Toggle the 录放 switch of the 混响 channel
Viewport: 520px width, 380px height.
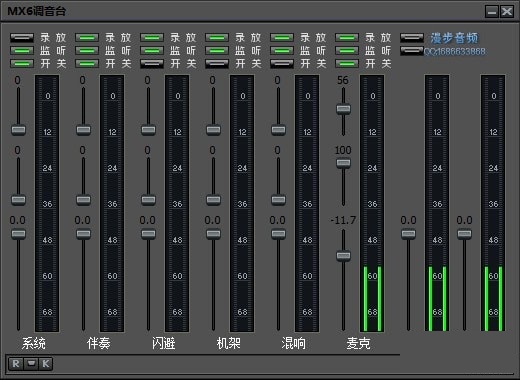pos(282,38)
